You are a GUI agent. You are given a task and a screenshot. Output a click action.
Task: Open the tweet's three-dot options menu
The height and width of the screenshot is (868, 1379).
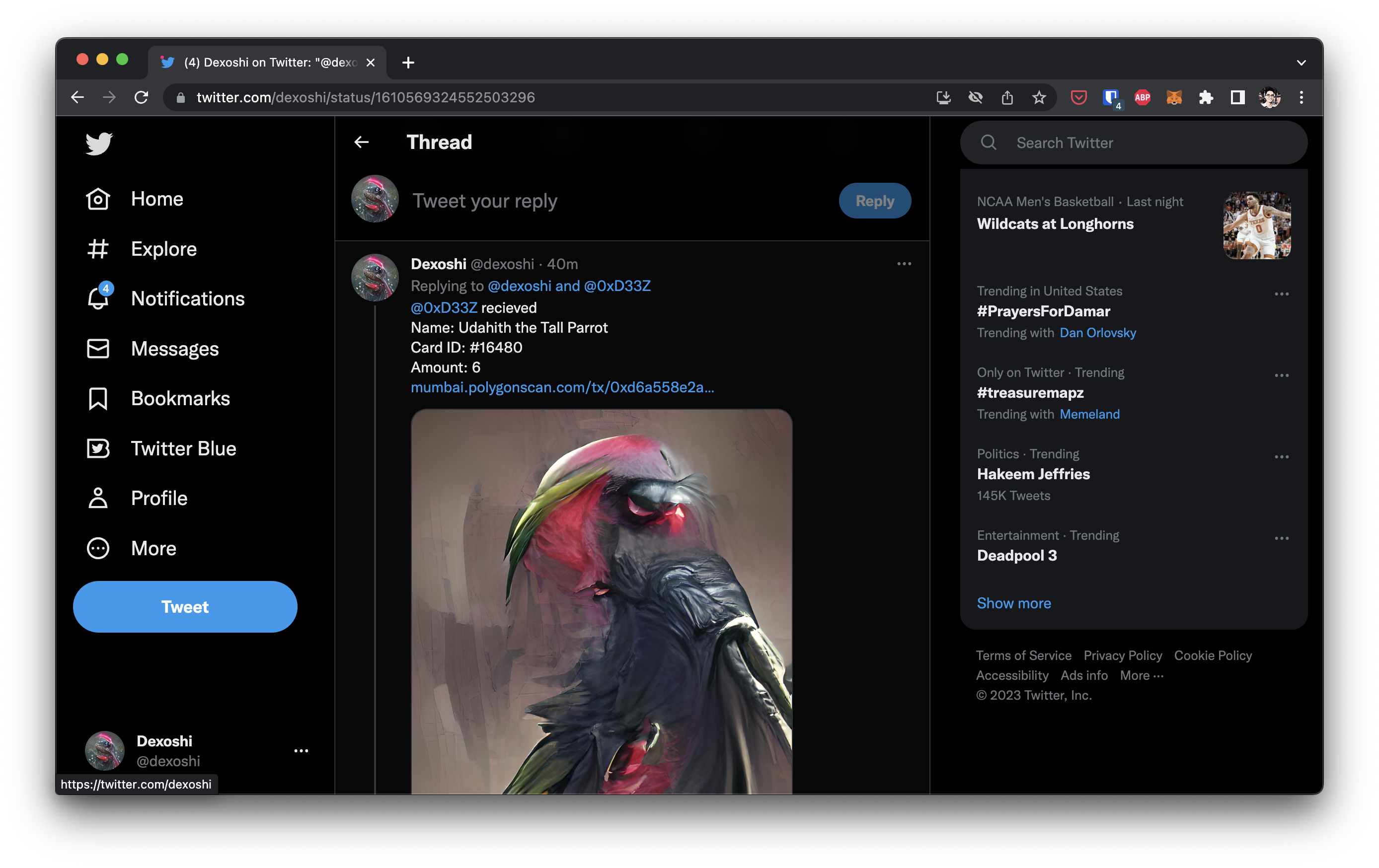pos(904,264)
